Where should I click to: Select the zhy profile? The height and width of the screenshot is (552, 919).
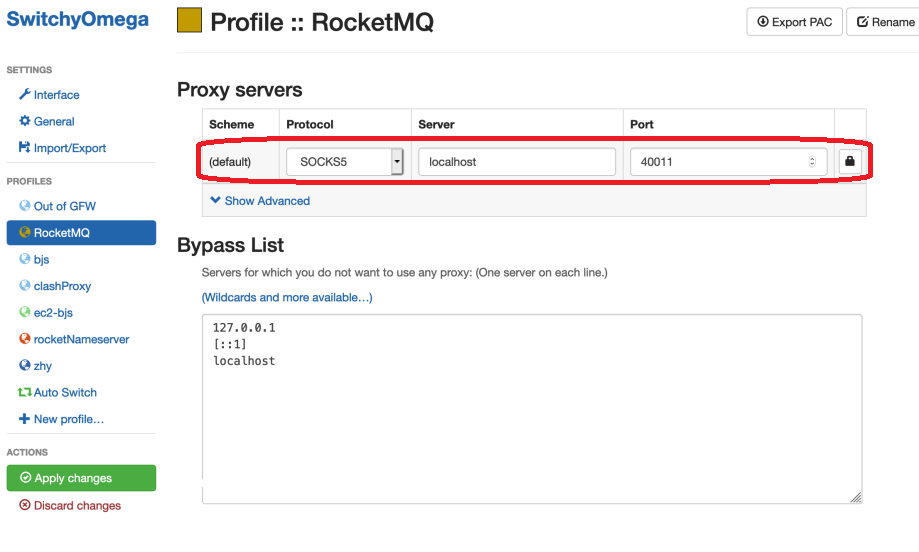(x=42, y=366)
